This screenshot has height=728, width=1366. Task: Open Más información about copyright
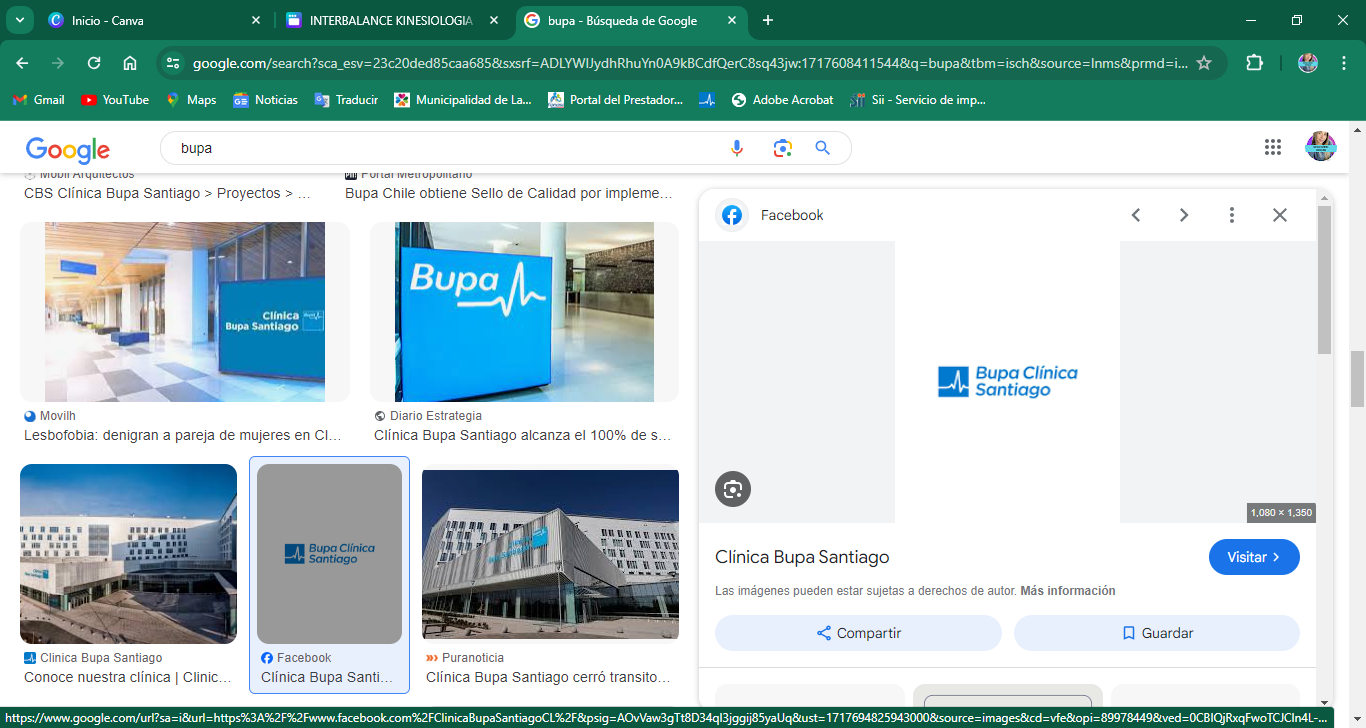click(1068, 591)
